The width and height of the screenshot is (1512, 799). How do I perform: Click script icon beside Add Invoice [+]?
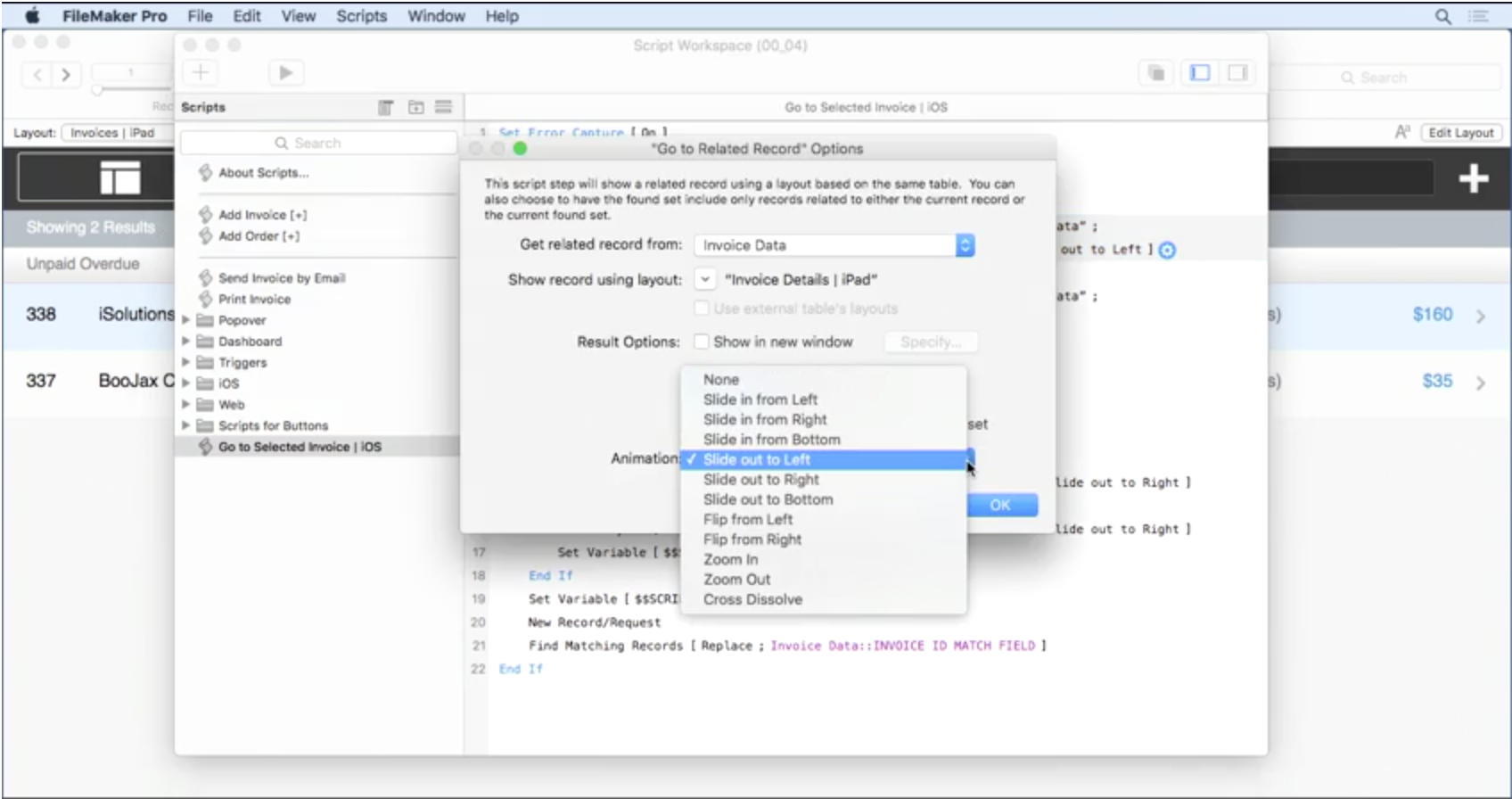pyautogui.click(x=205, y=214)
